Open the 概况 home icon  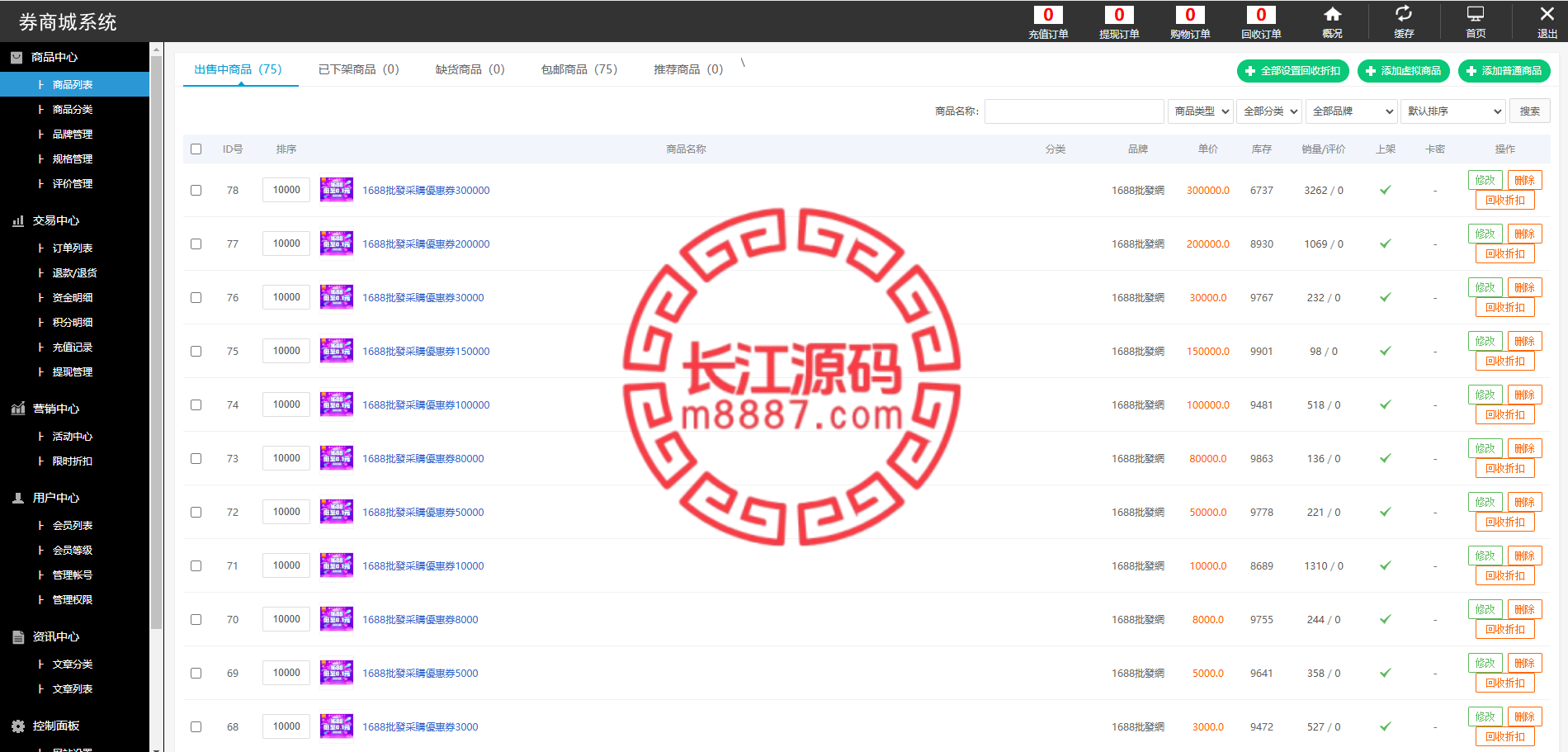[x=1332, y=14]
